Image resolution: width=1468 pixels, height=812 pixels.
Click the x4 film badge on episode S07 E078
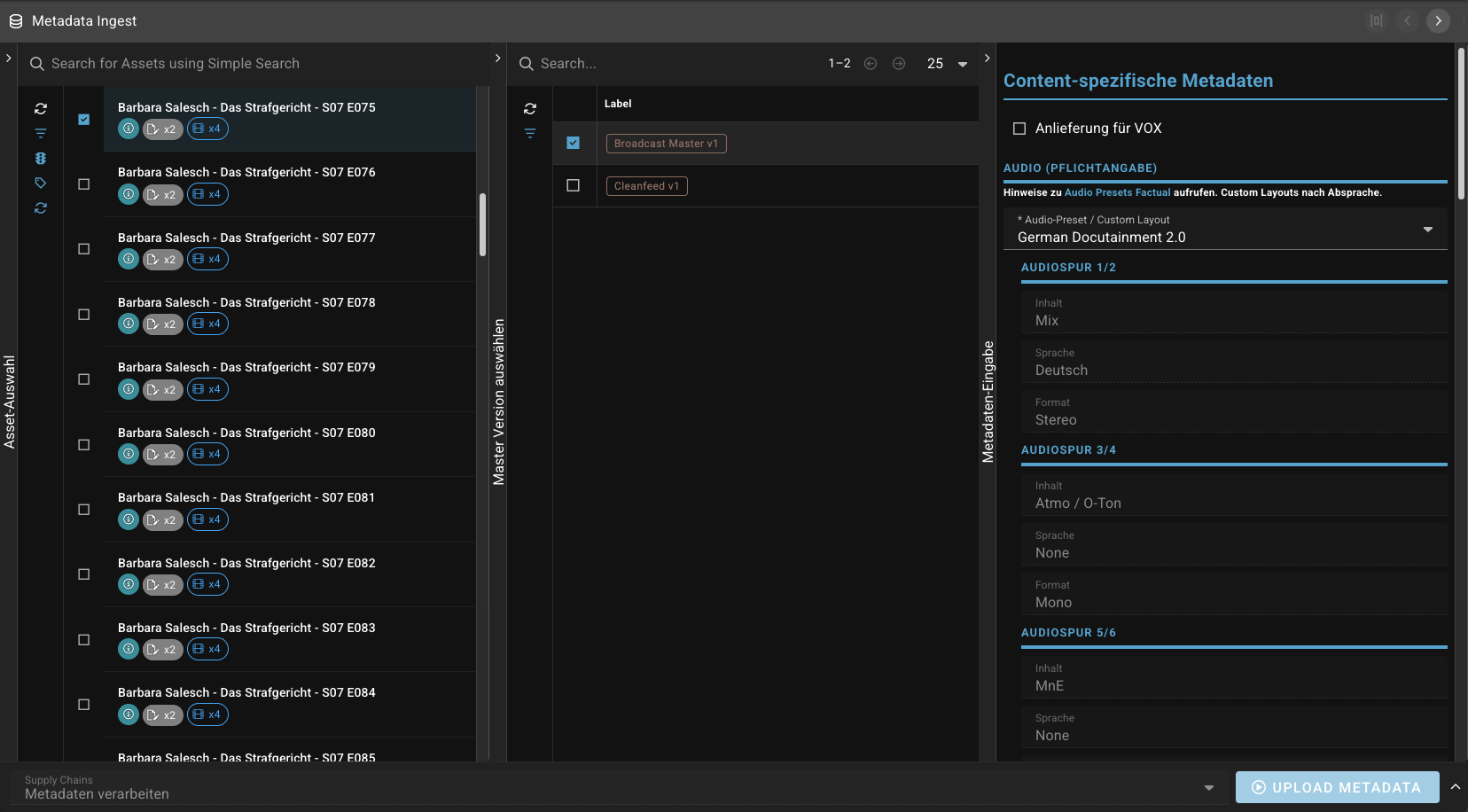[207, 324]
